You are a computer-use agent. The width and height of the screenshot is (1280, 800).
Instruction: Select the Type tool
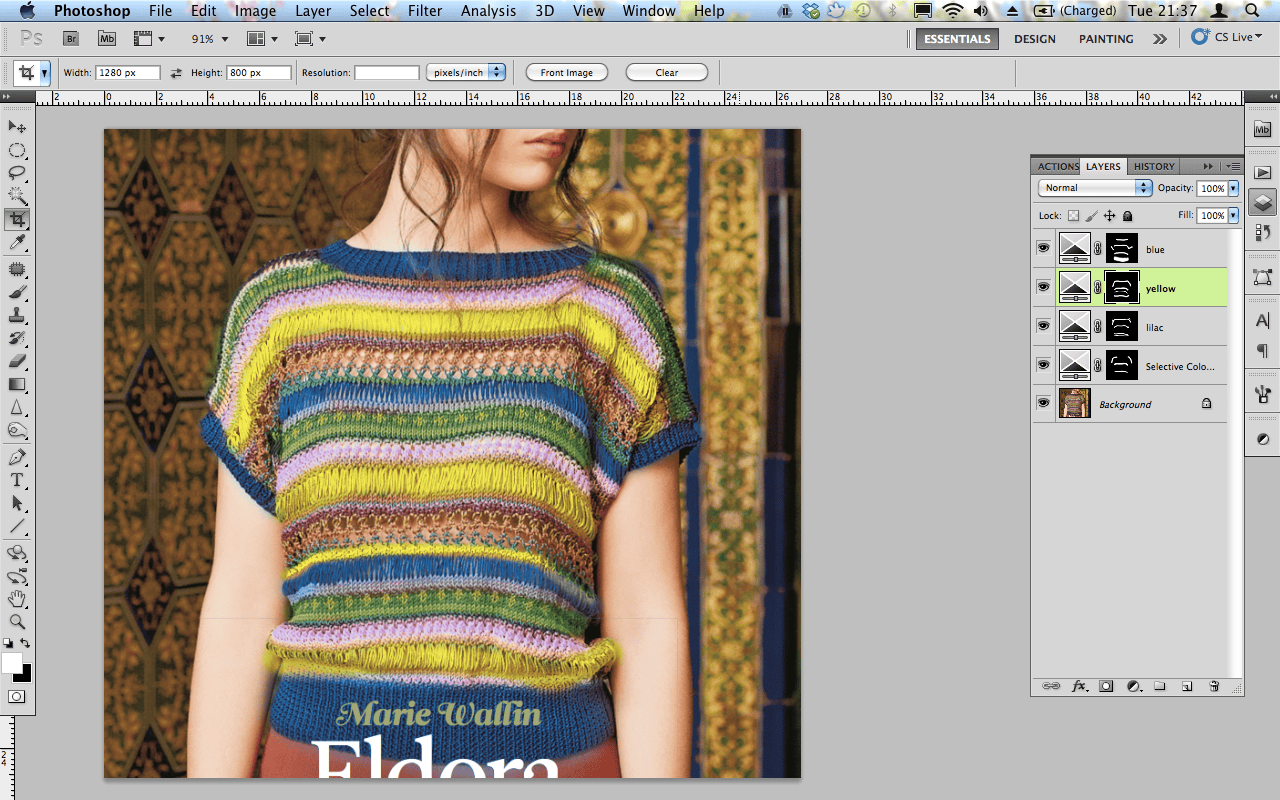17,481
